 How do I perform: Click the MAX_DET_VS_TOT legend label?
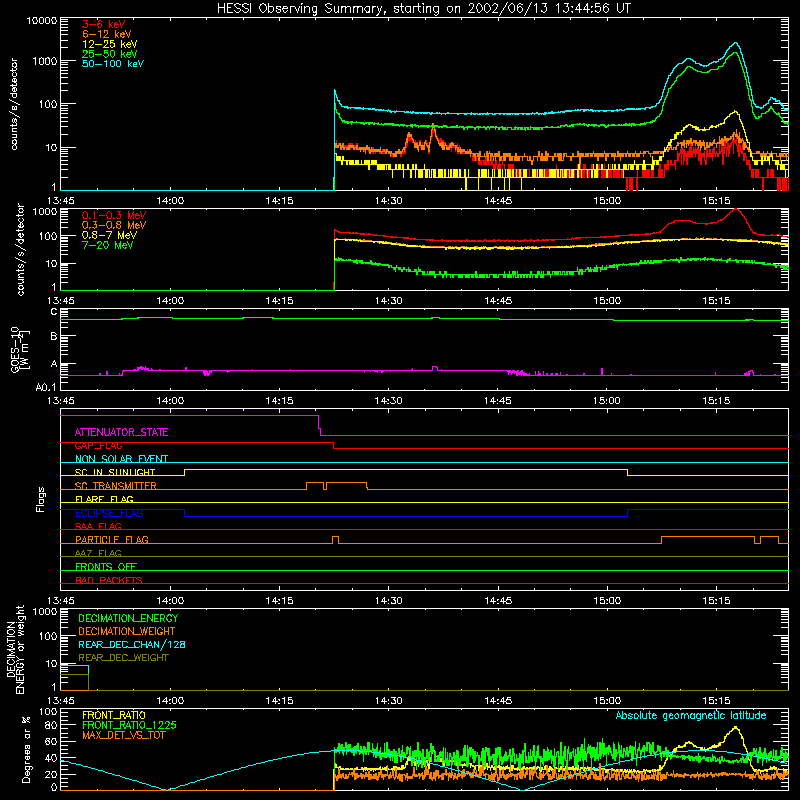click(123, 735)
